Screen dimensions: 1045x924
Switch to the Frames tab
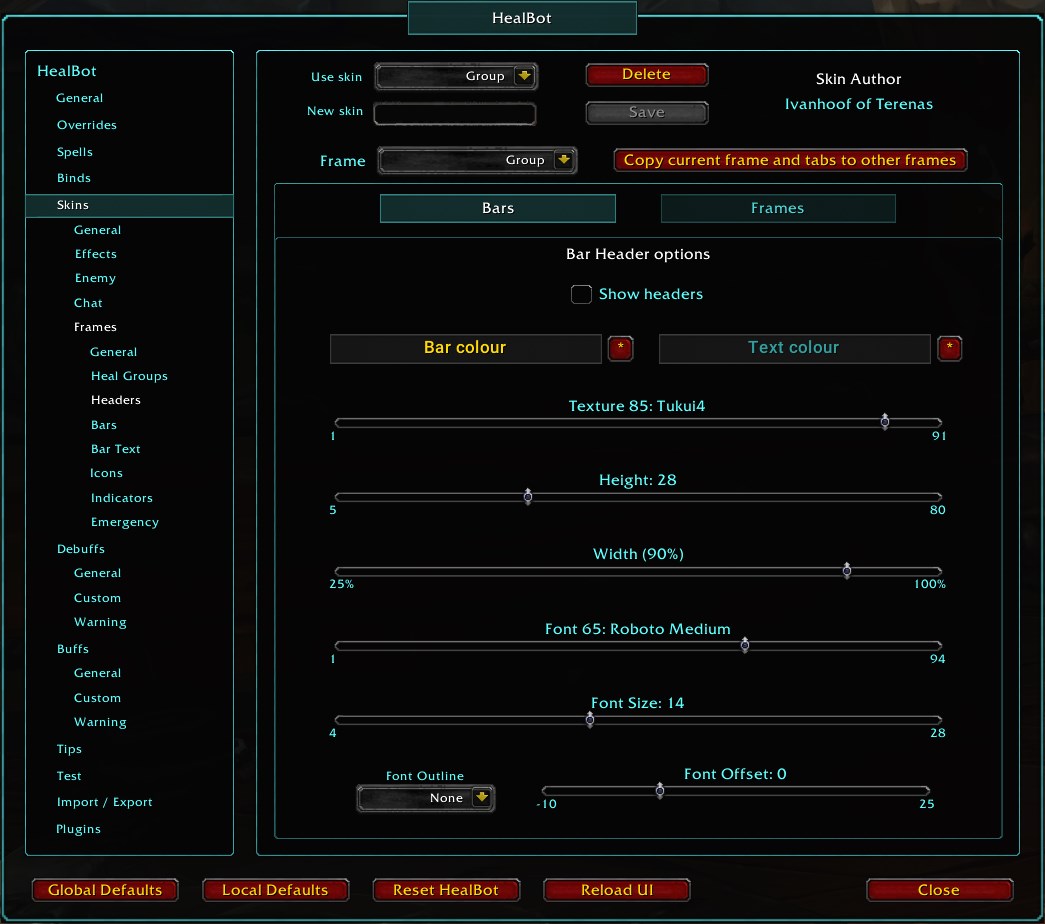click(777, 208)
